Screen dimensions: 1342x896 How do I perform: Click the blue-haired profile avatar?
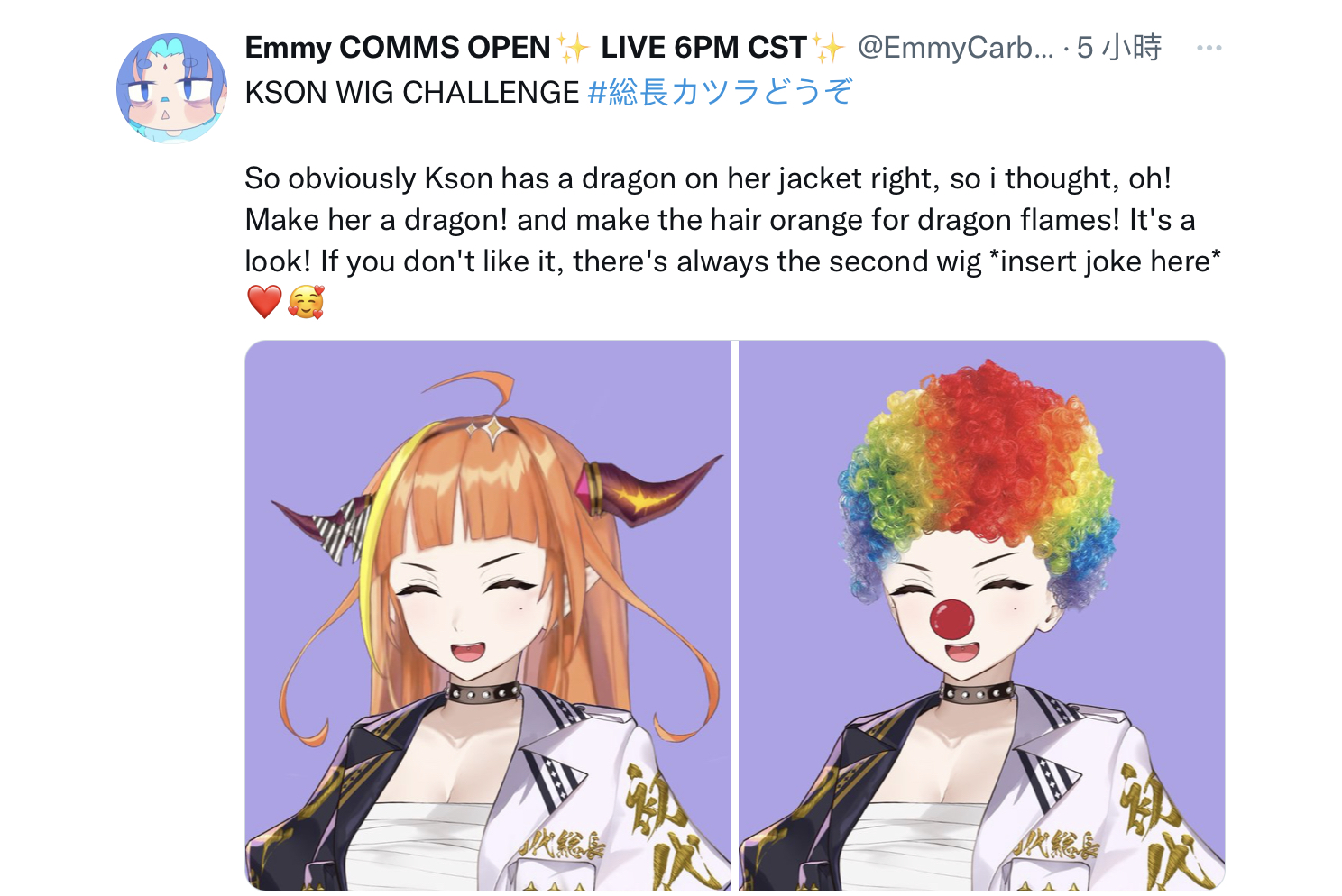[x=171, y=88]
